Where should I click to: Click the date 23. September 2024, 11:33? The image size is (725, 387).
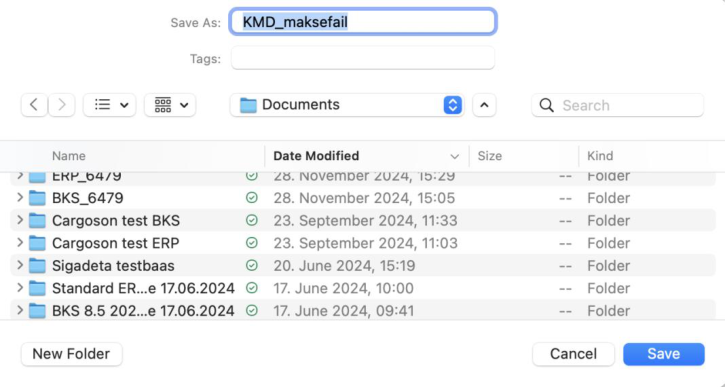365,221
